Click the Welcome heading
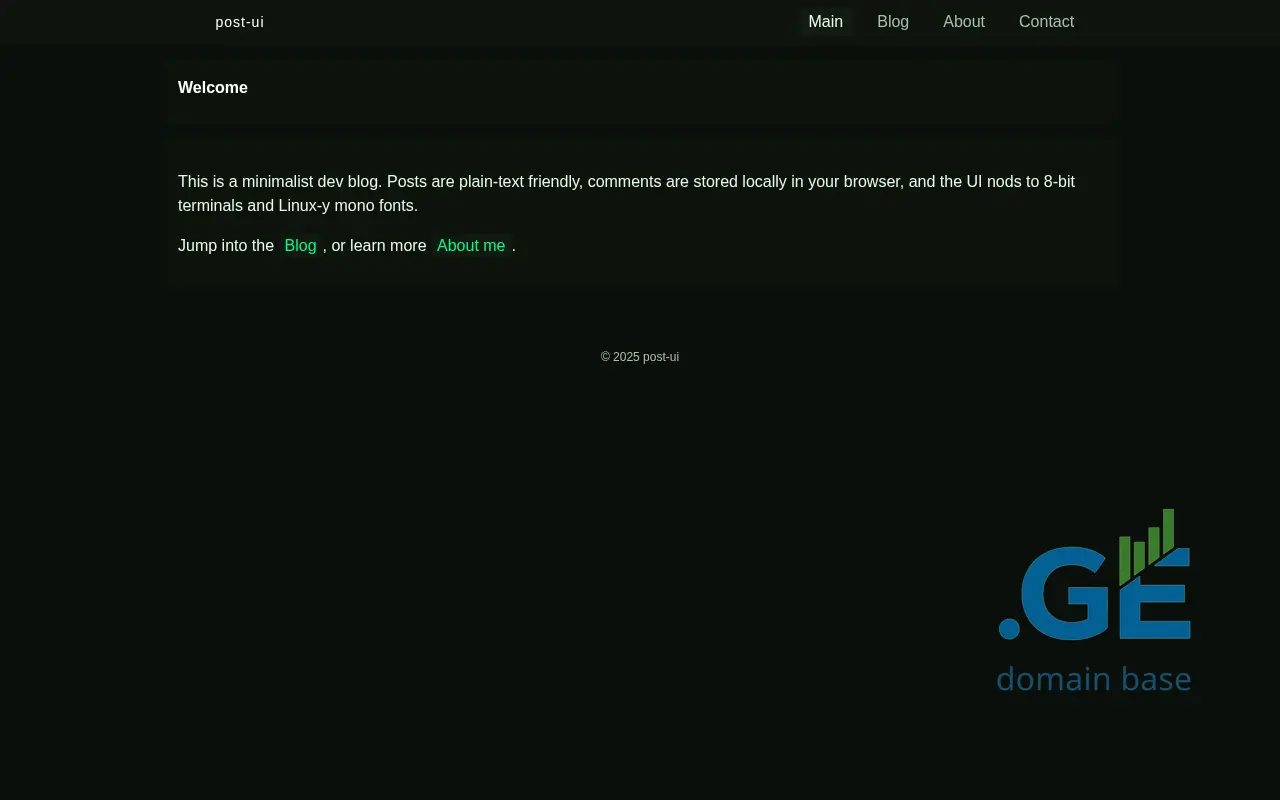The image size is (1280, 800). coord(213,88)
